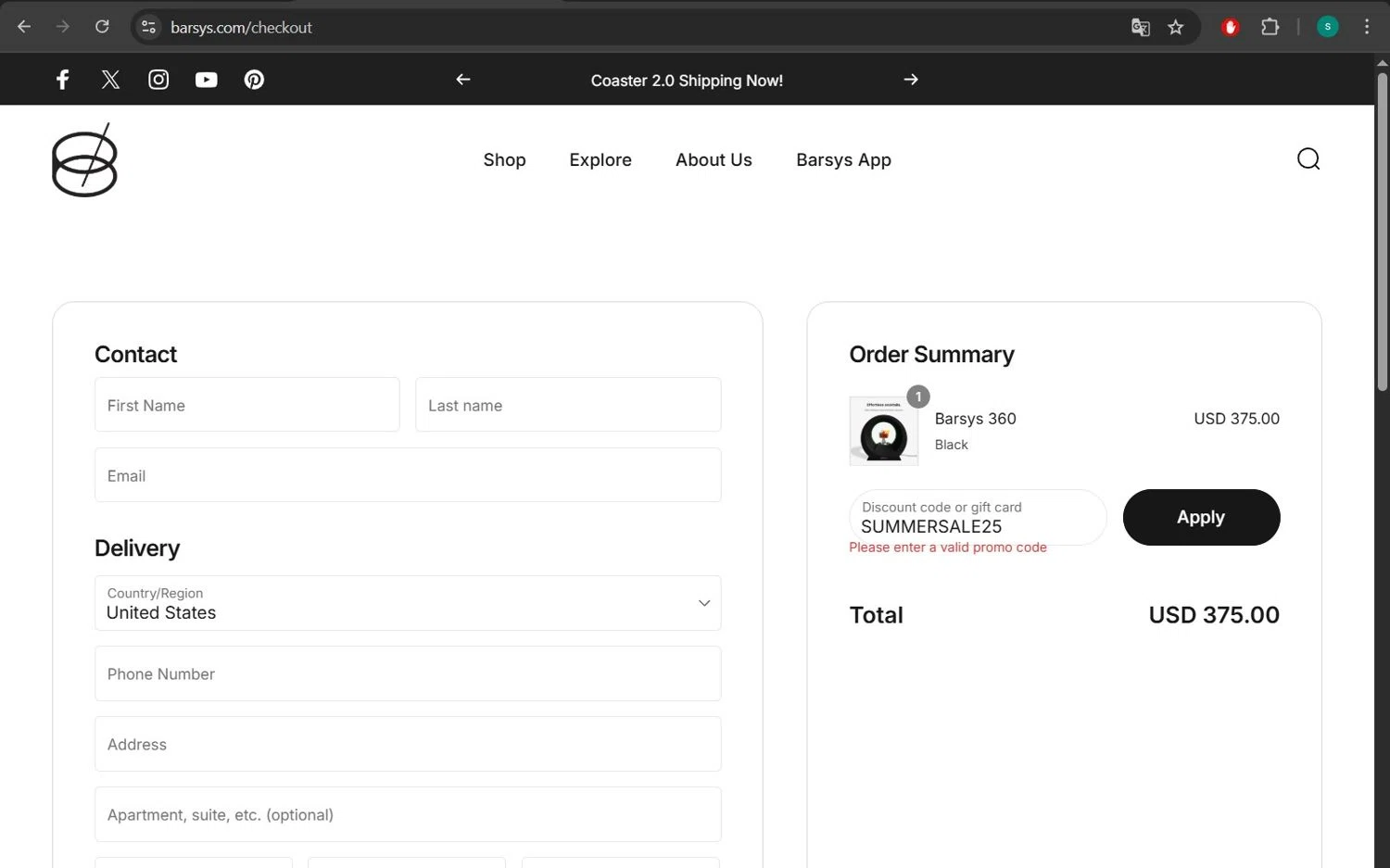The image size is (1390, 868).
Task: Click the Contact heading
Action: (135, 355)
